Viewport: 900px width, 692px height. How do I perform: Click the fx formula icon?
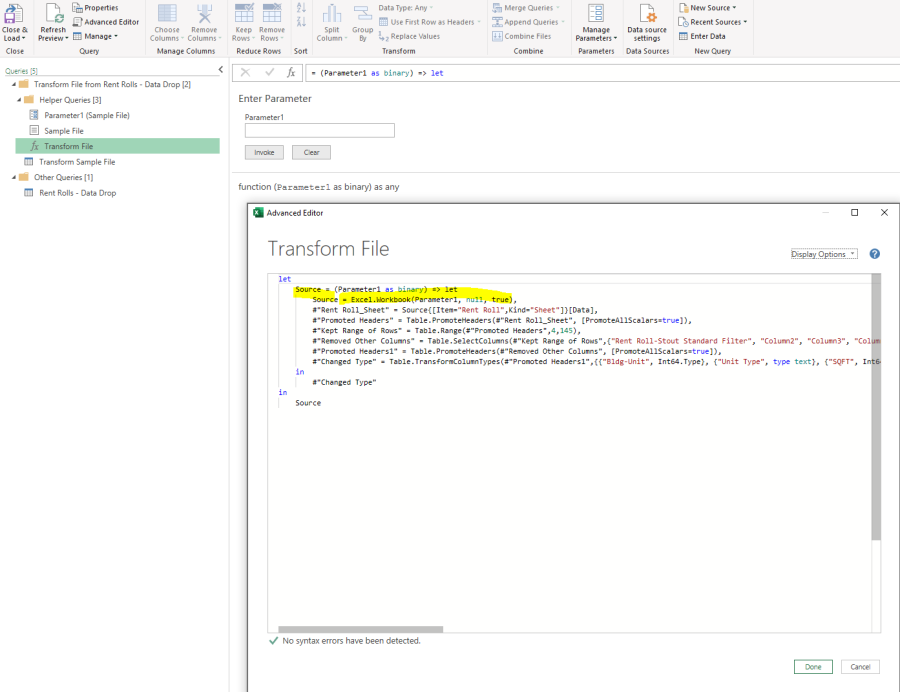tap(291, 72)
